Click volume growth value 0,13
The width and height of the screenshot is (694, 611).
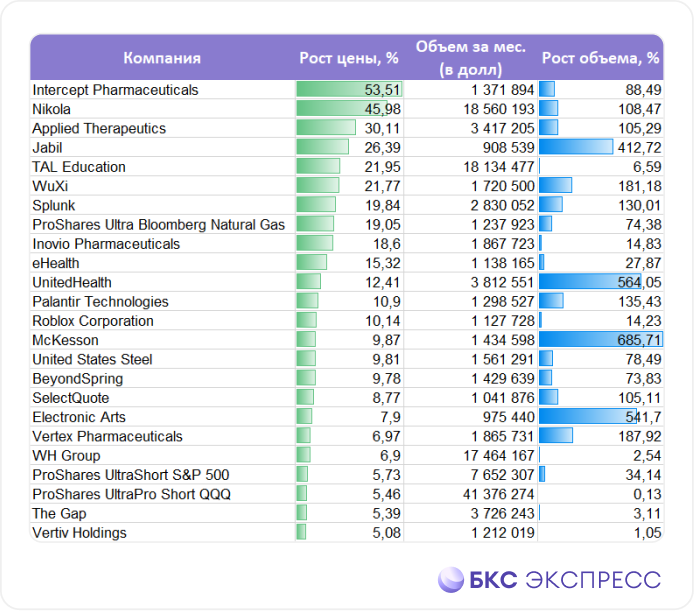(648, 494)
